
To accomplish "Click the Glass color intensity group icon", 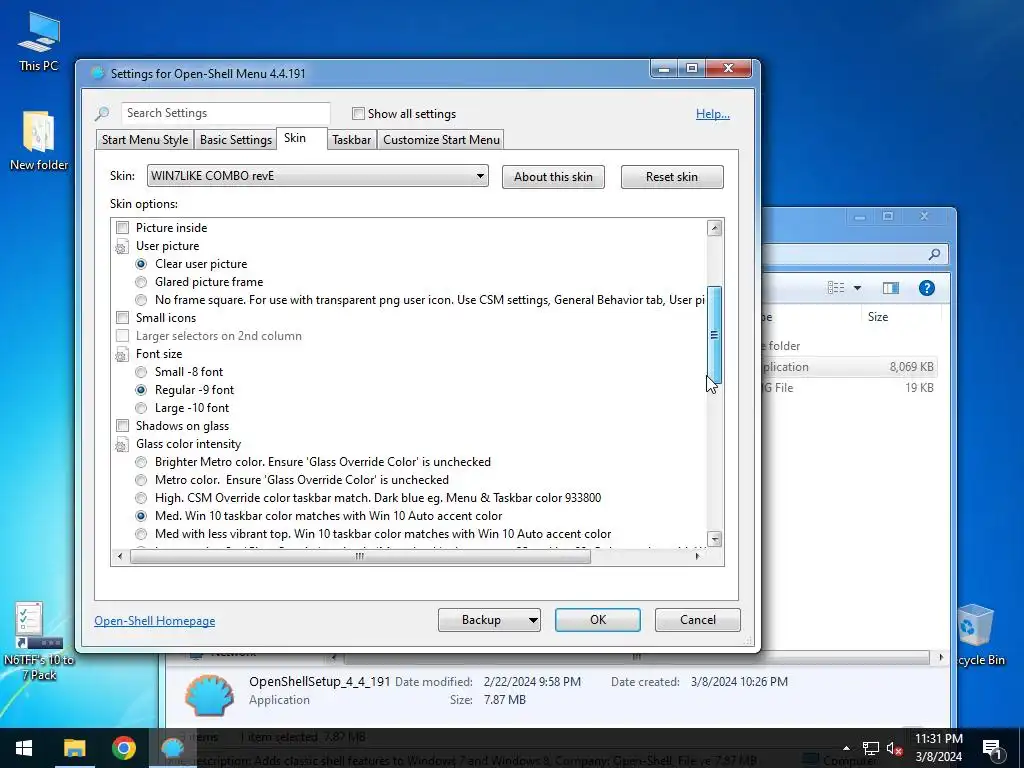I will tap(121, 445).
